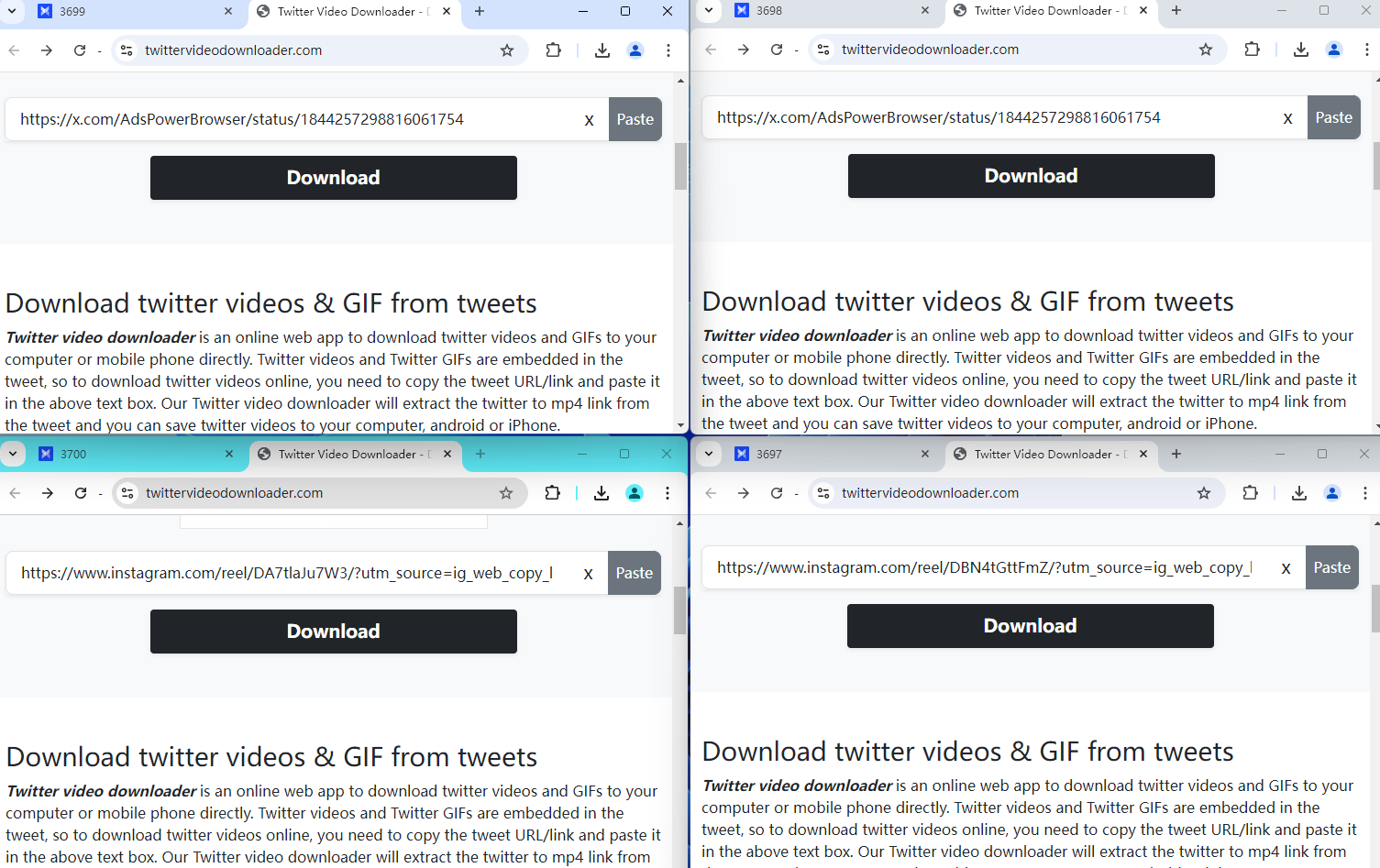Open new tab in 3698 window
The width and height of the screenshot is (1380, 868).
1176,10
